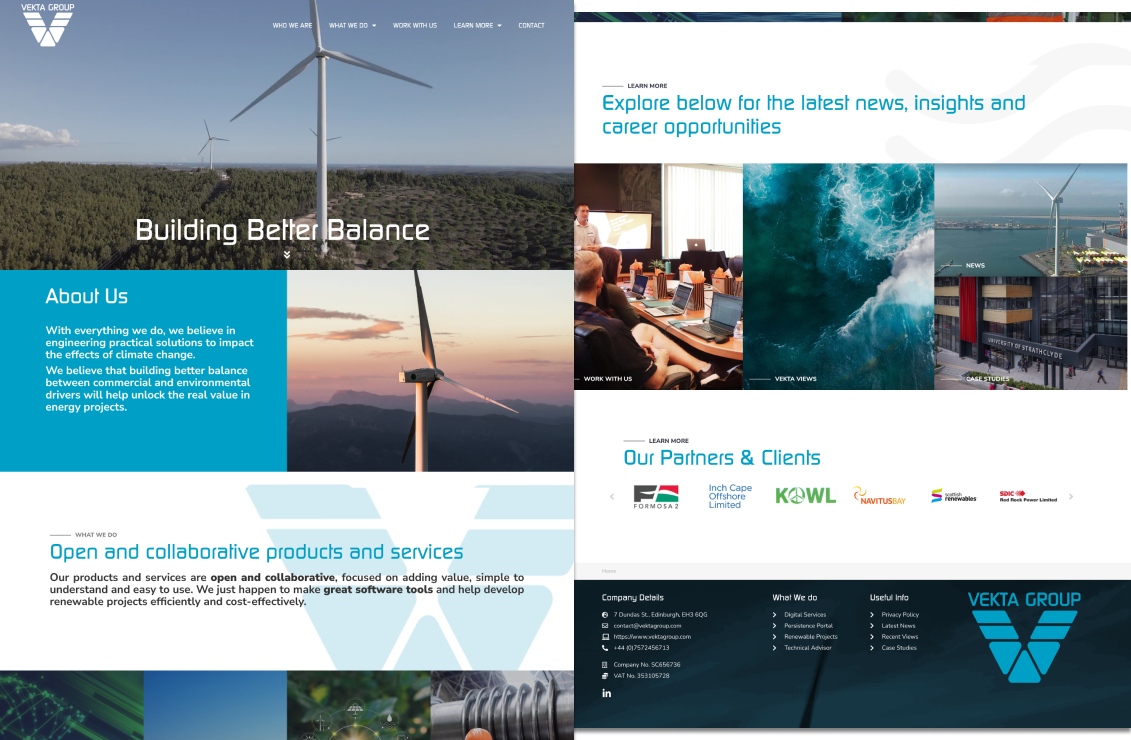Open the NEWS tile image

[1031, 219]
